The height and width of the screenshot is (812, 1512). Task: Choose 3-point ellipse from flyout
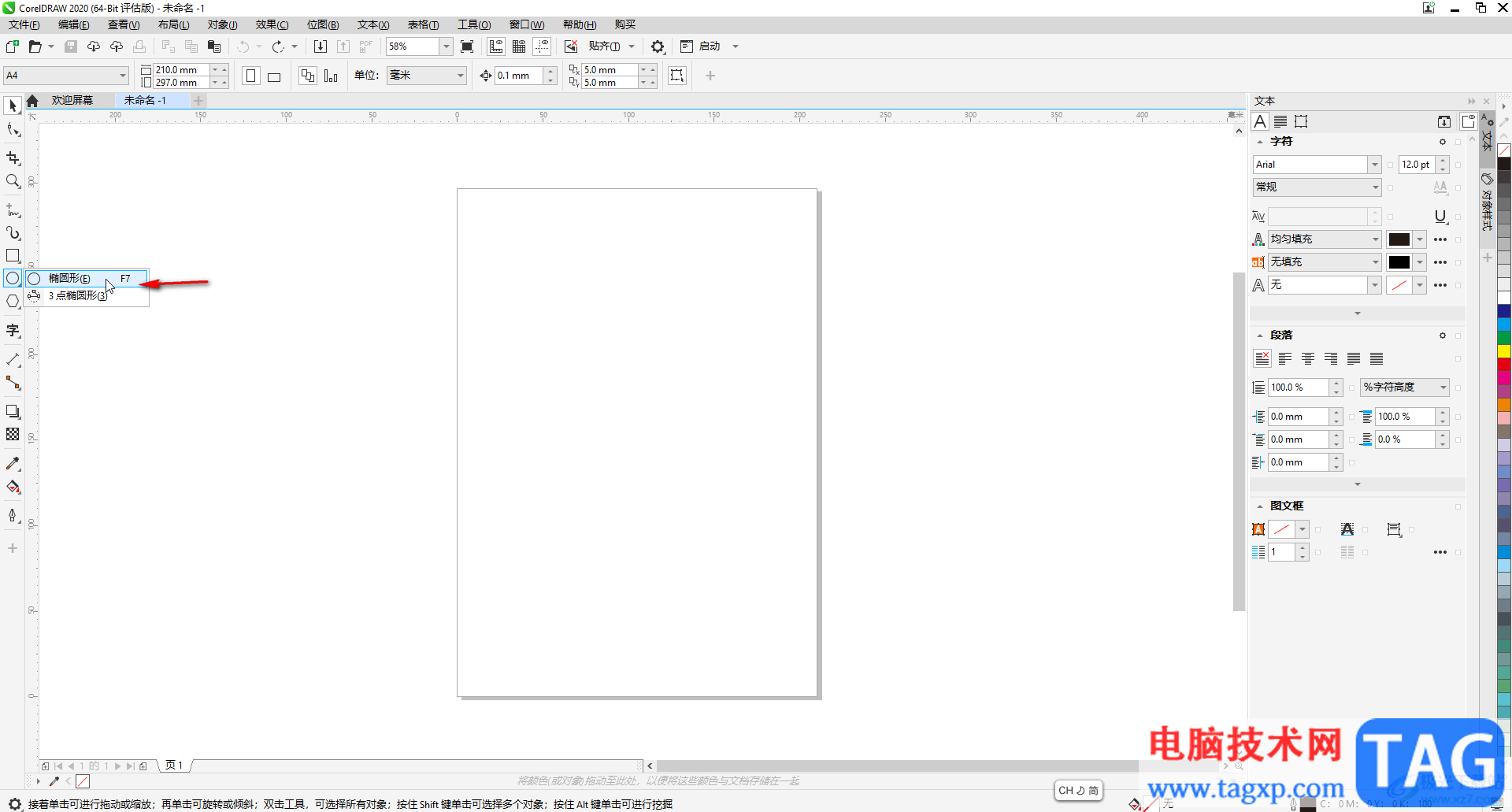pos(87,295)
